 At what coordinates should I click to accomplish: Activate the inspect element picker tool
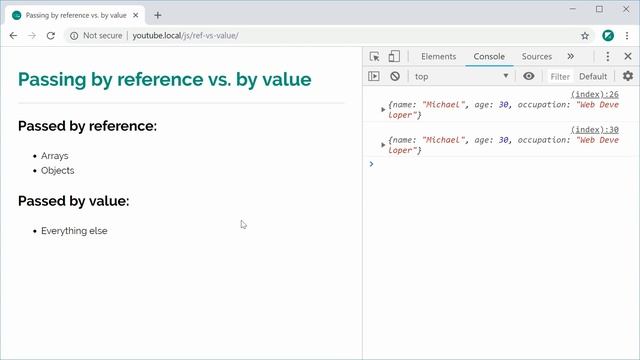coord(374,56)
